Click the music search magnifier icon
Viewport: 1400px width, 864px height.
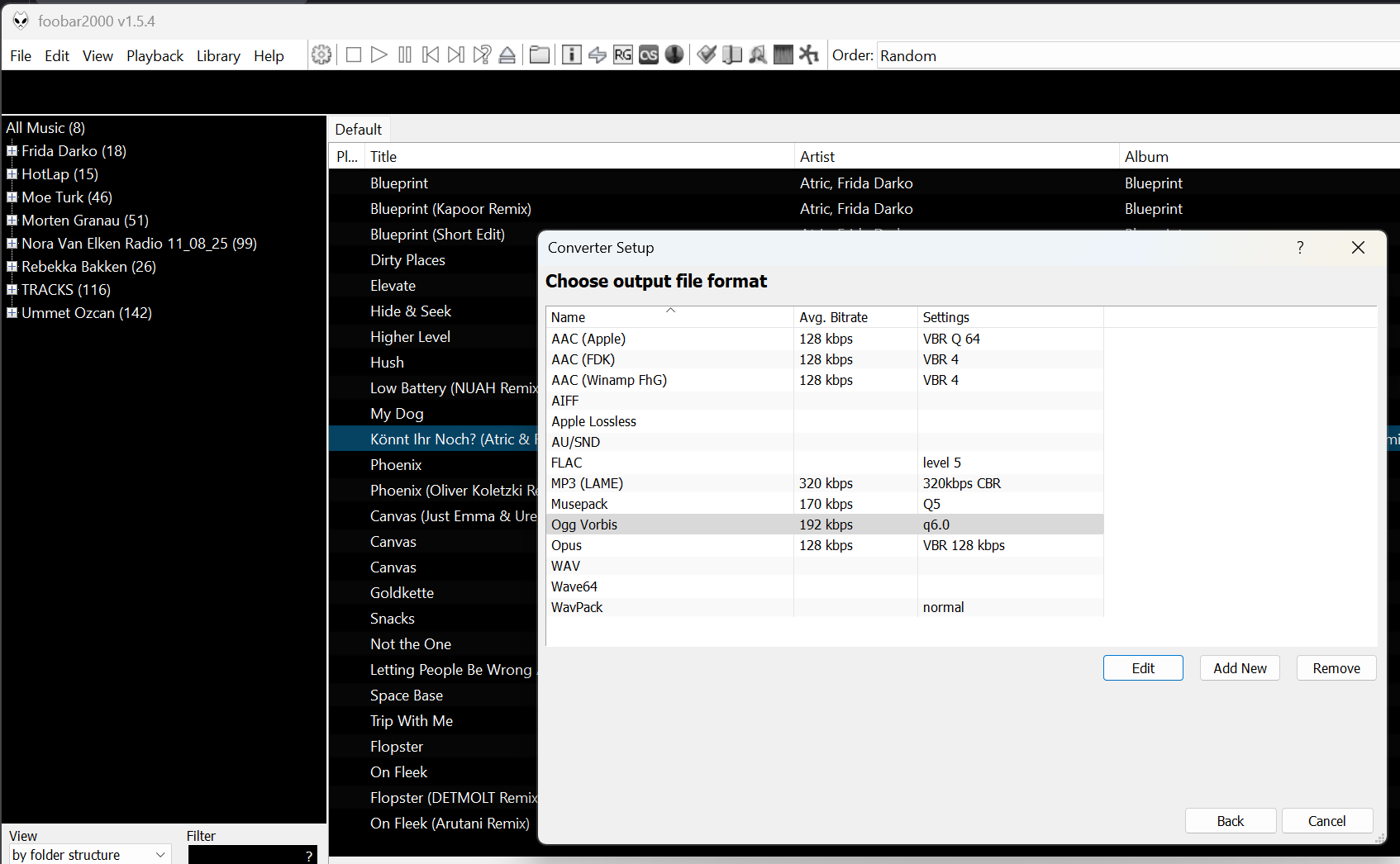pos(758,55)
